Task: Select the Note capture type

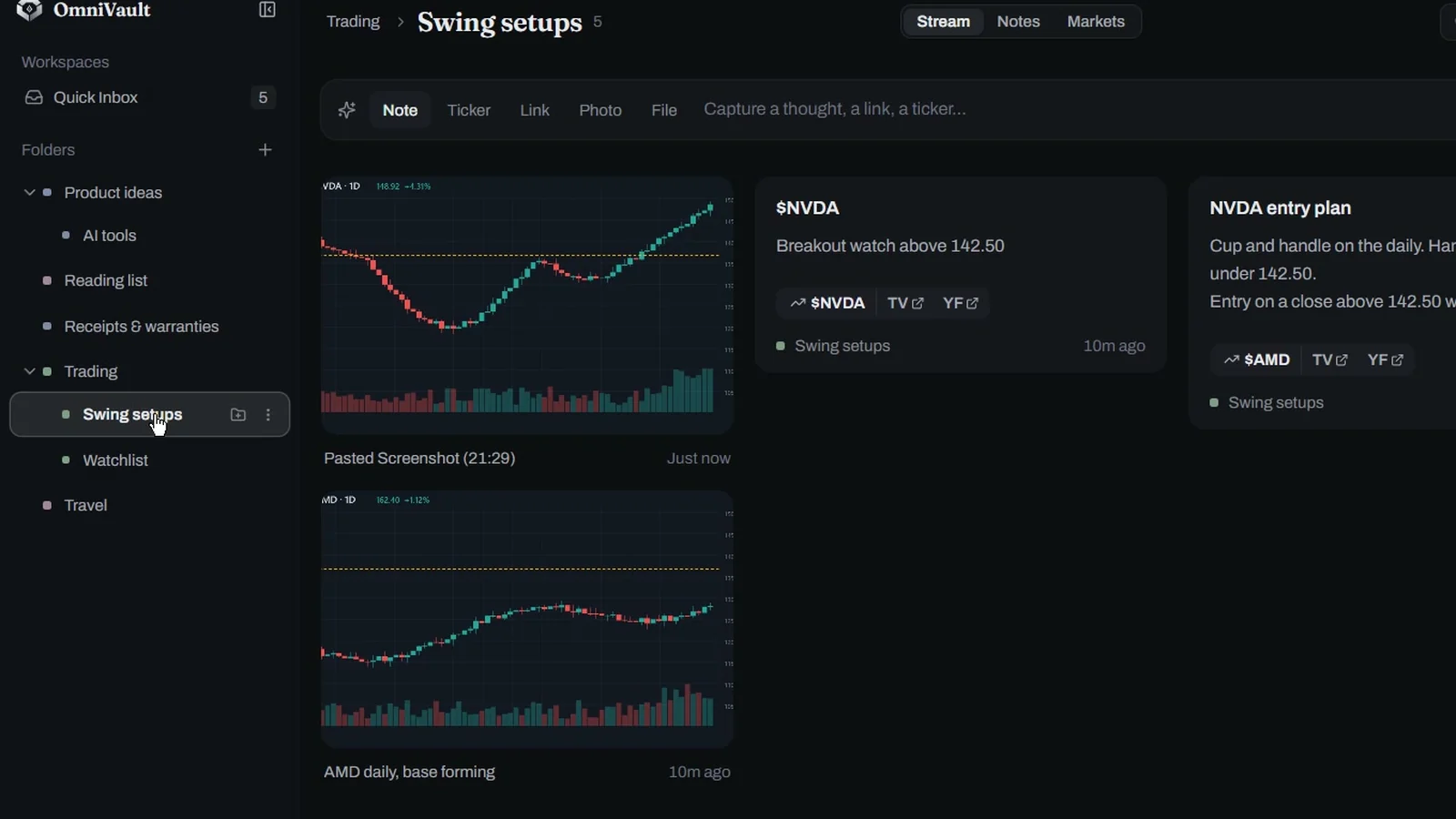Action: (399, 110)
